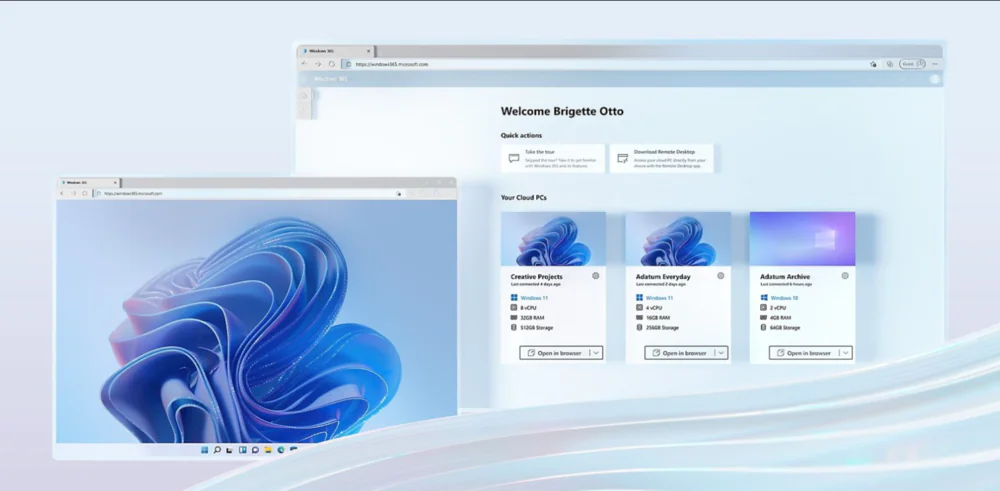Open Task View on Cloud PC taskbar

click(230, 450)
